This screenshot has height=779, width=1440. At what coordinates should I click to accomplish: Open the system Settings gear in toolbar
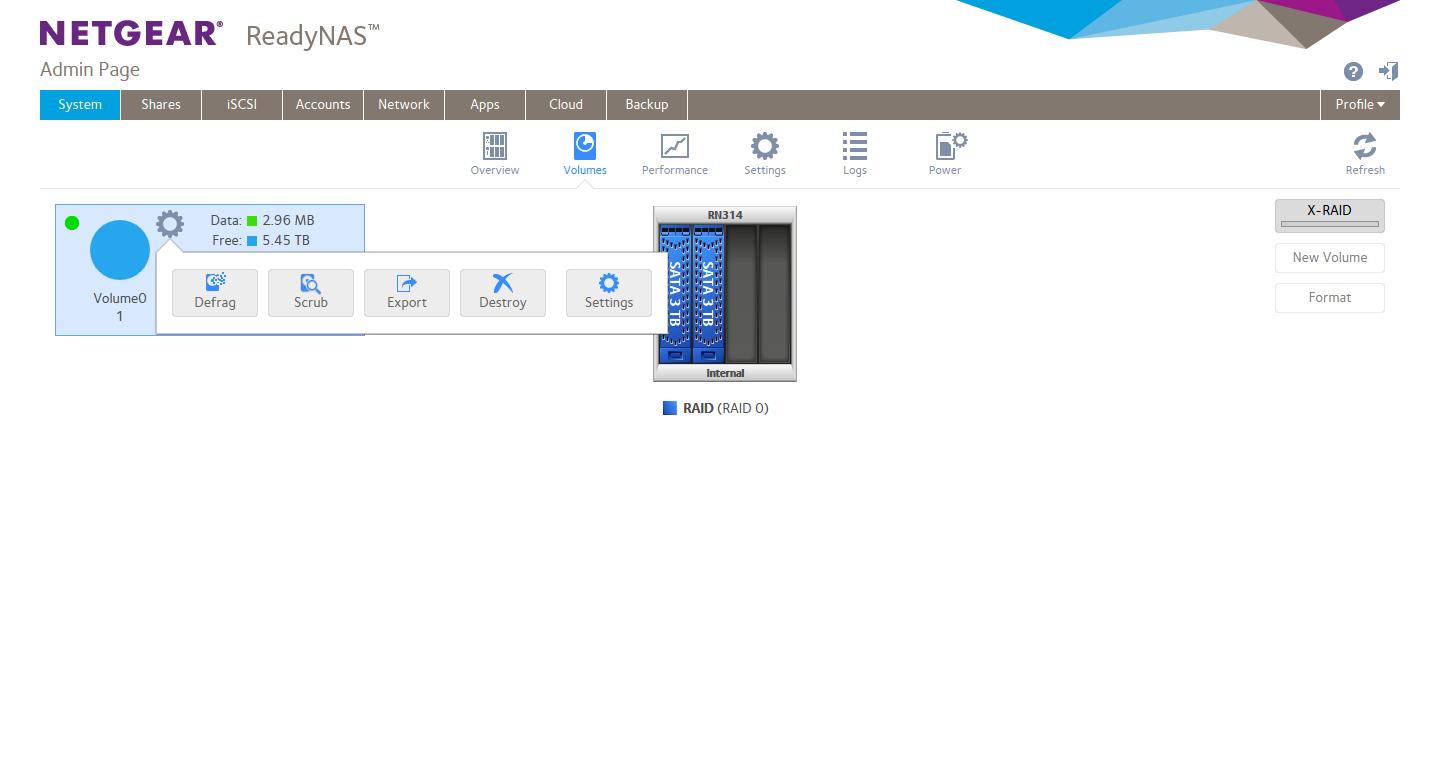tap(765, 154)
